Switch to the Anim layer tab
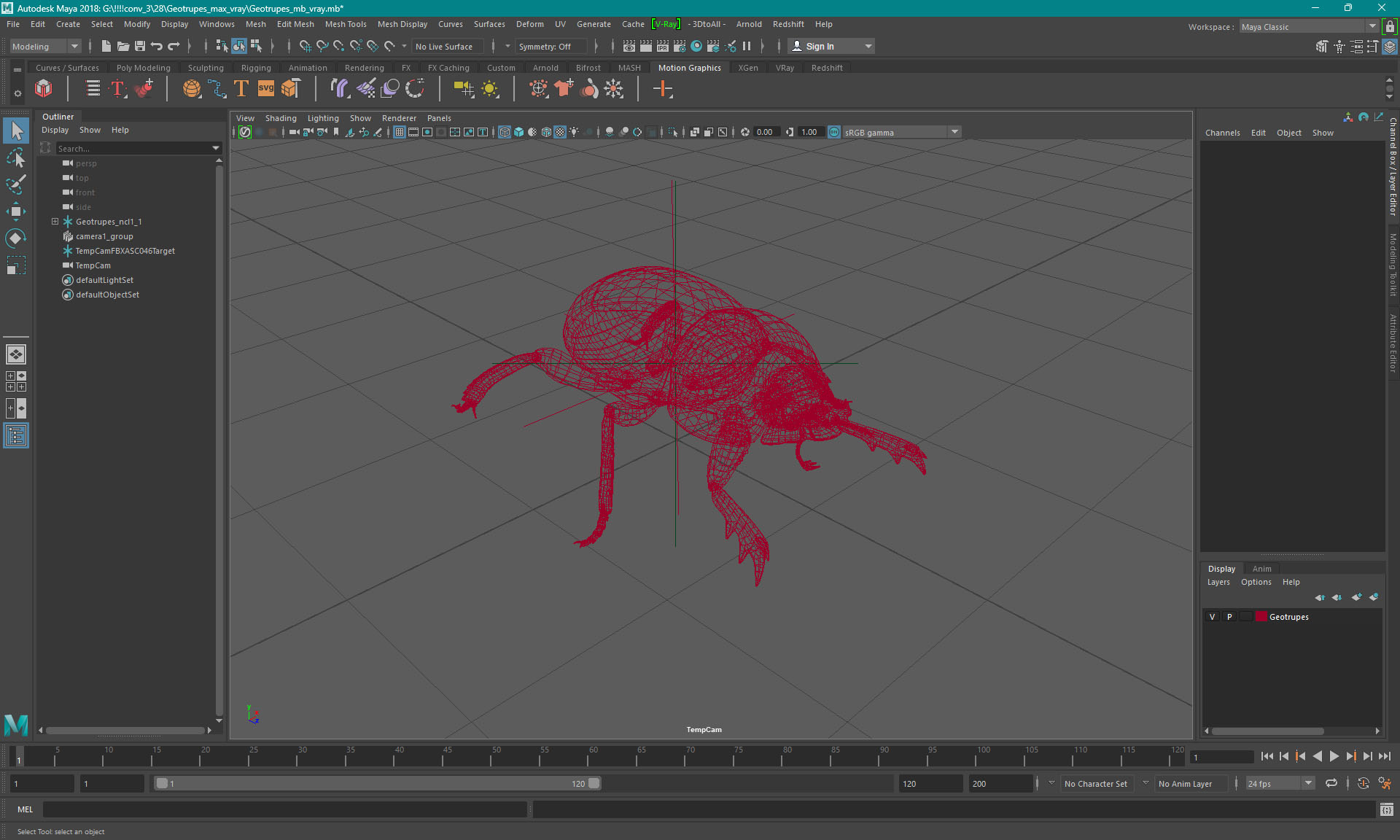The image size is (1400, 840). (1261, 569)
